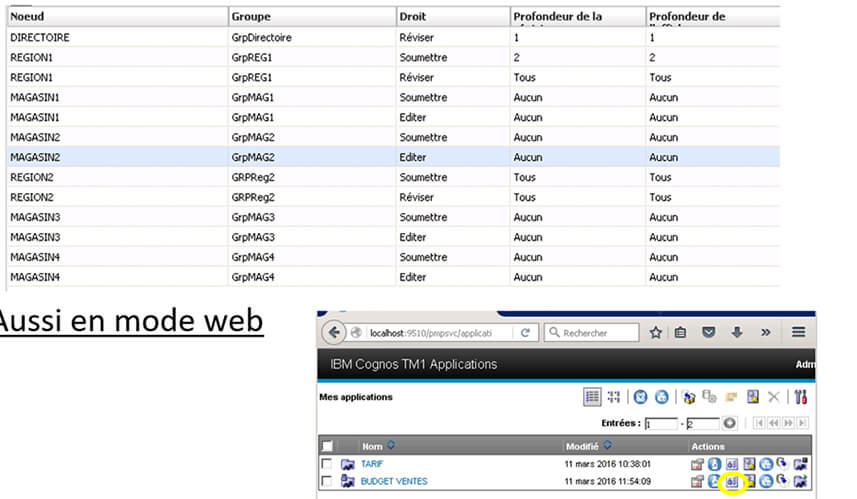This screenshot has height=499, width=857.
Task: Open the browser hamburger menu
Action: point(798,332)
